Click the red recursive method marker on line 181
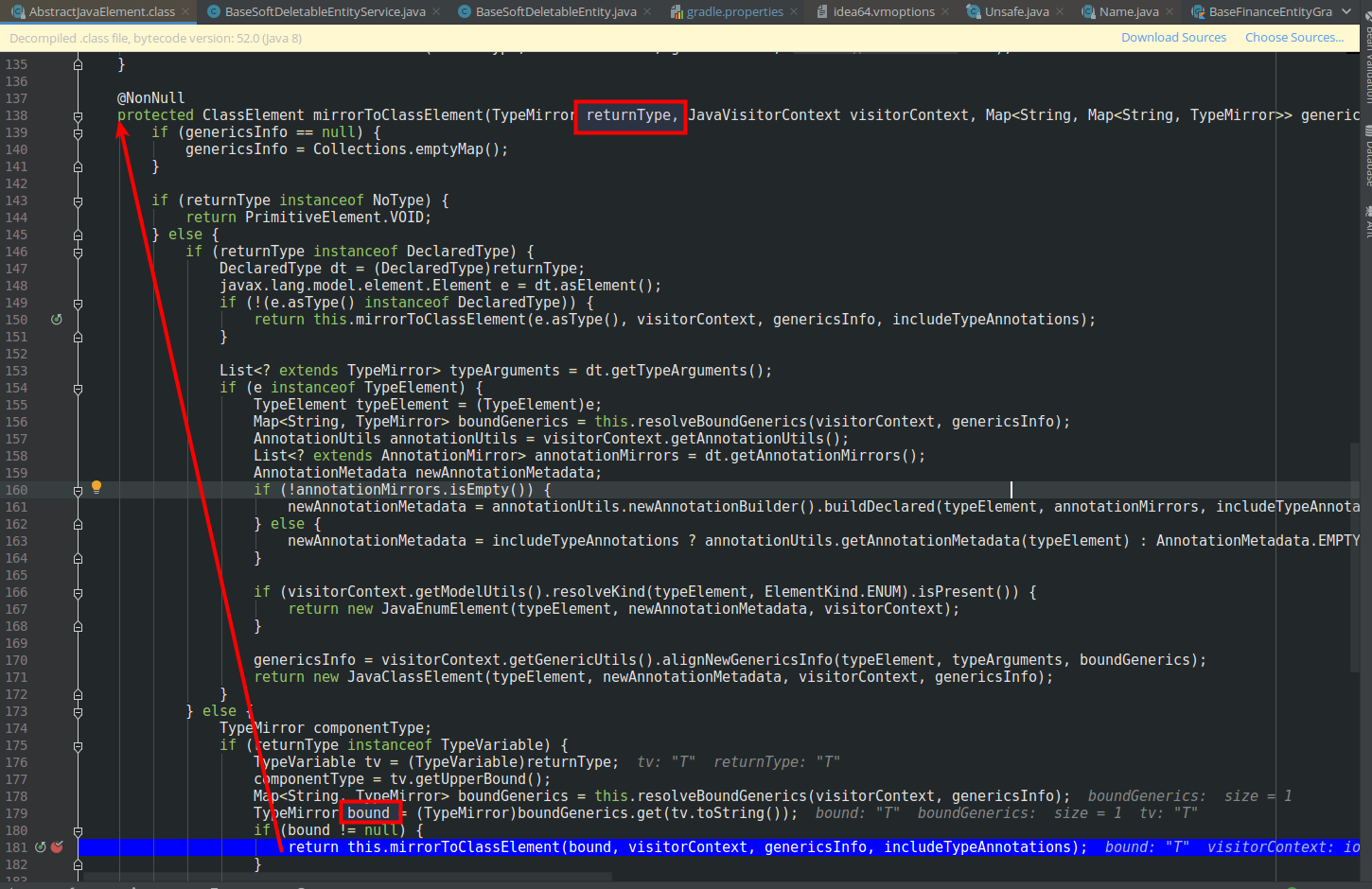Image resolution: width=1372 pixels, height=889 pixels. click(56, 847)
